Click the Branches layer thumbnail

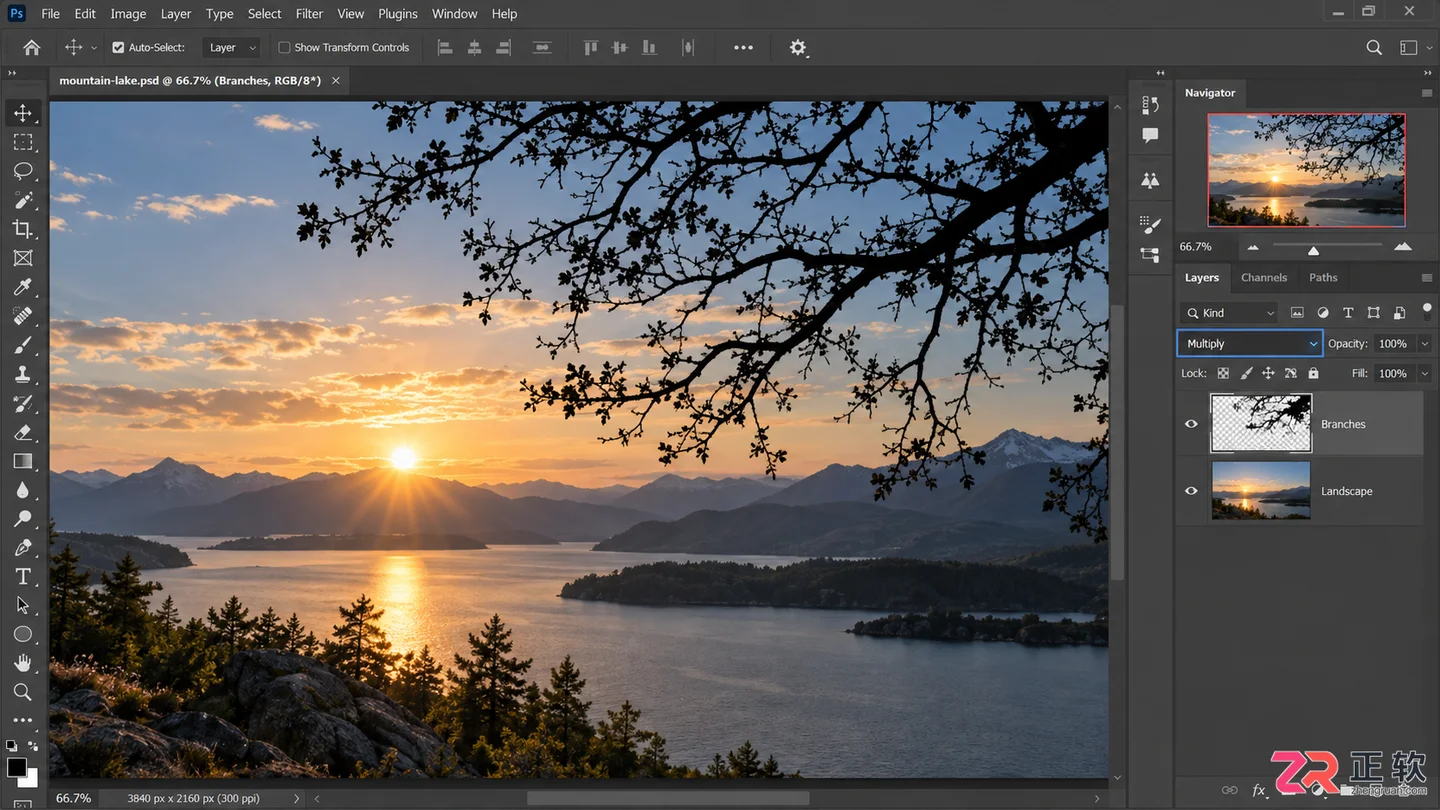click(1261, 424)
